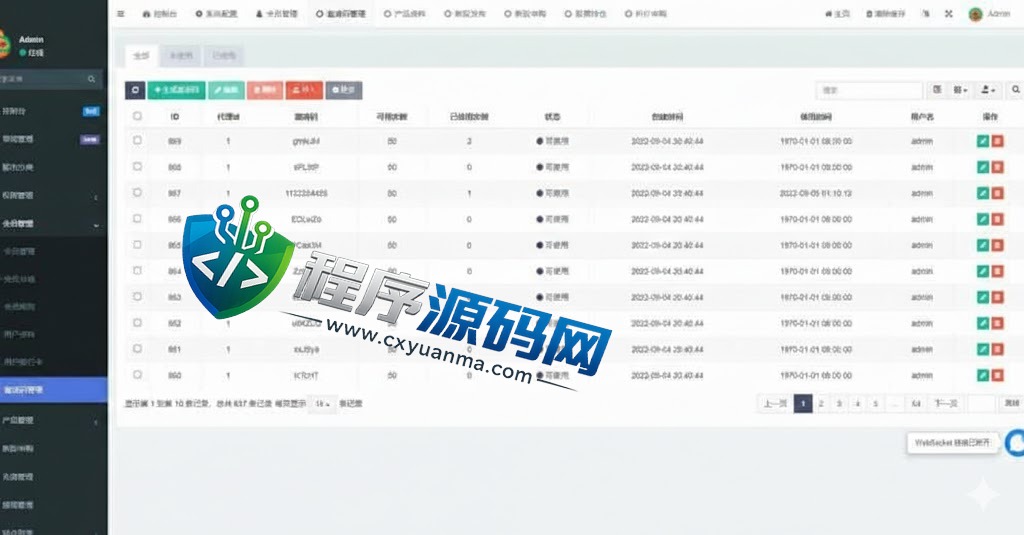Toggle the table card view icon
The image size is (1024, 535).
coord(937,90)
